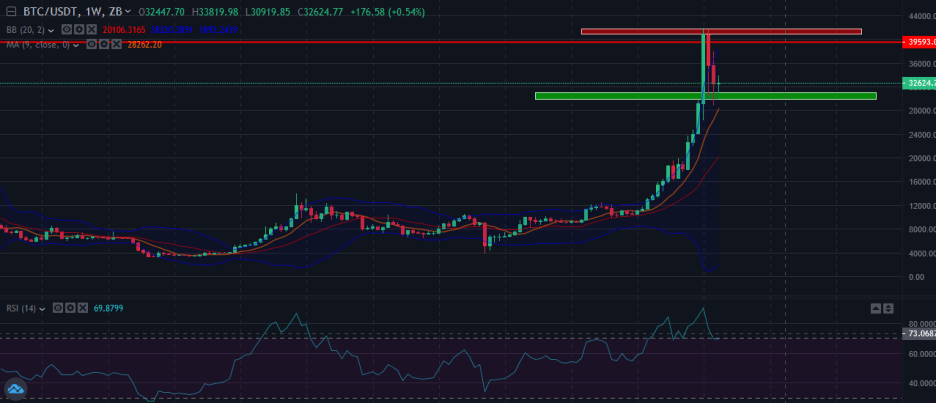This screenshot has width=936, height=403.
Task: Open the RSI indicator settings gear
Action: click(70, 308)
